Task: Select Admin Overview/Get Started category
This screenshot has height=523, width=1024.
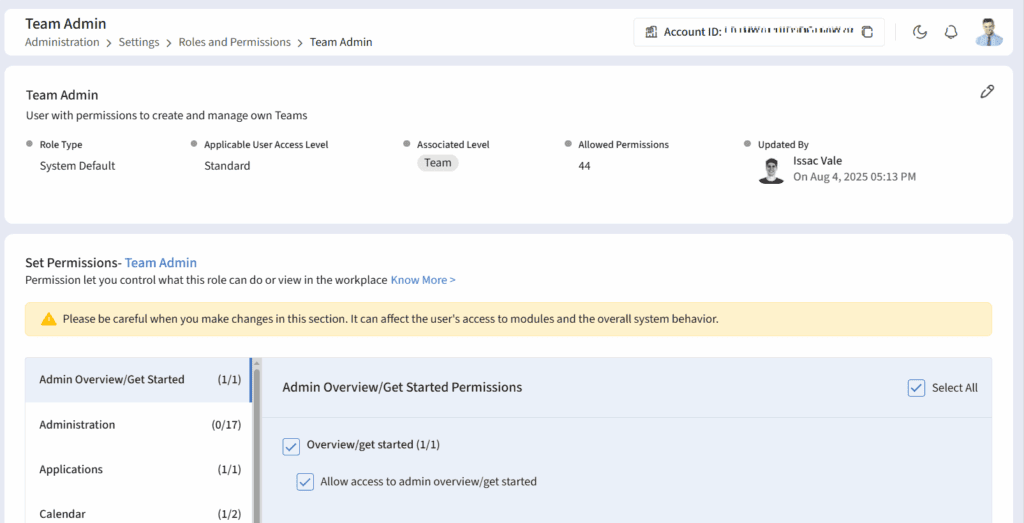Action: [112, 380]
